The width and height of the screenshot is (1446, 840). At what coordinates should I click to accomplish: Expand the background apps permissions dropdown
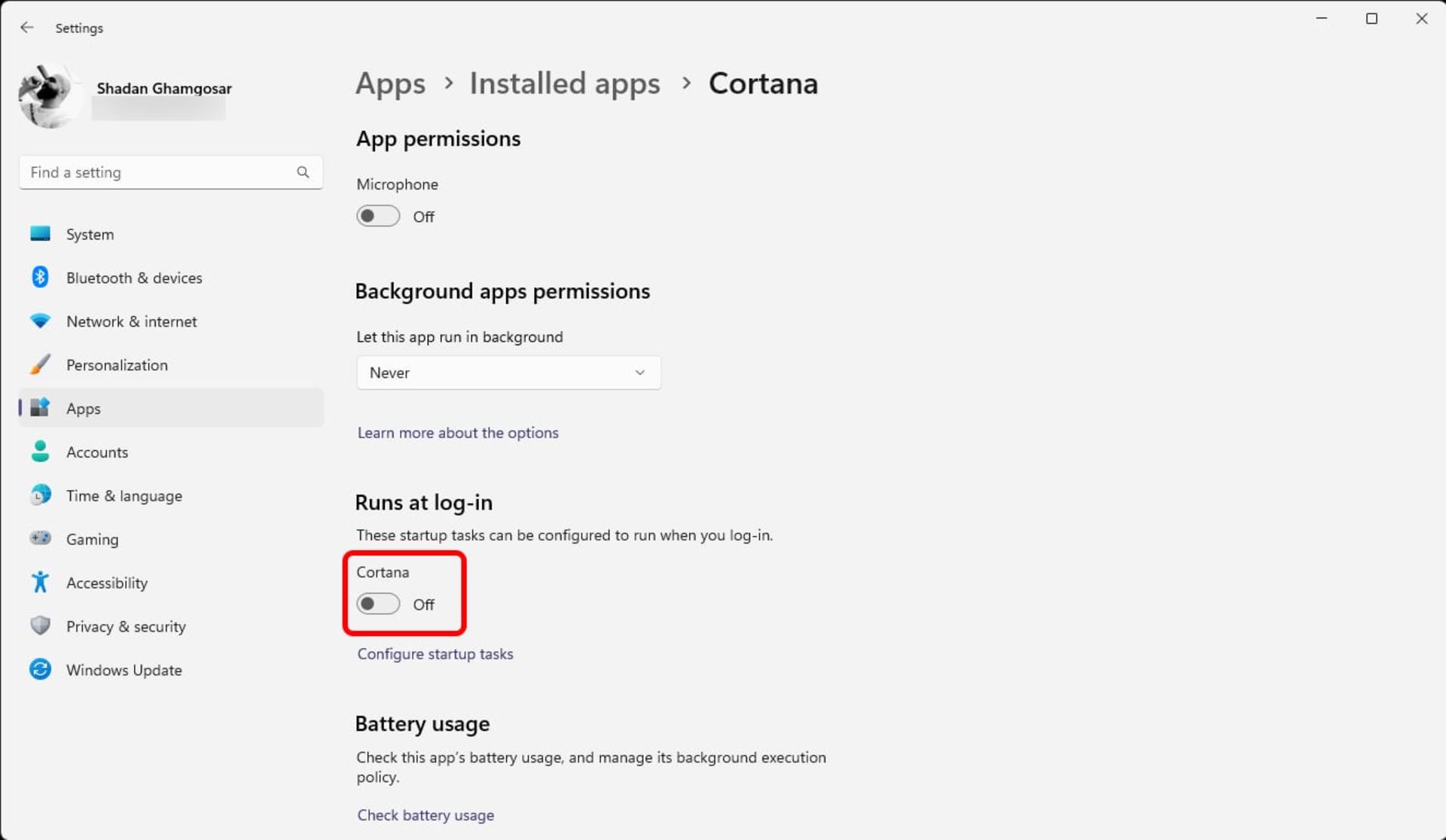click(507, 372)
